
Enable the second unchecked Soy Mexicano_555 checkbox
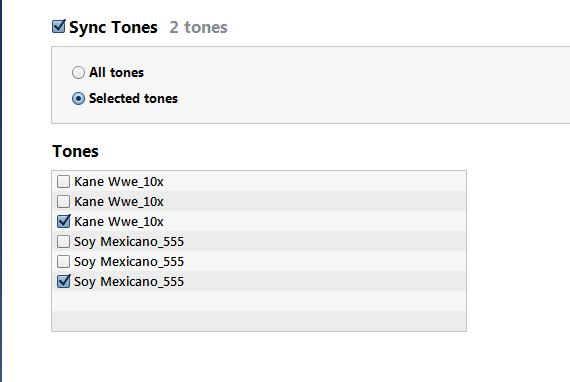coord(63,261)
